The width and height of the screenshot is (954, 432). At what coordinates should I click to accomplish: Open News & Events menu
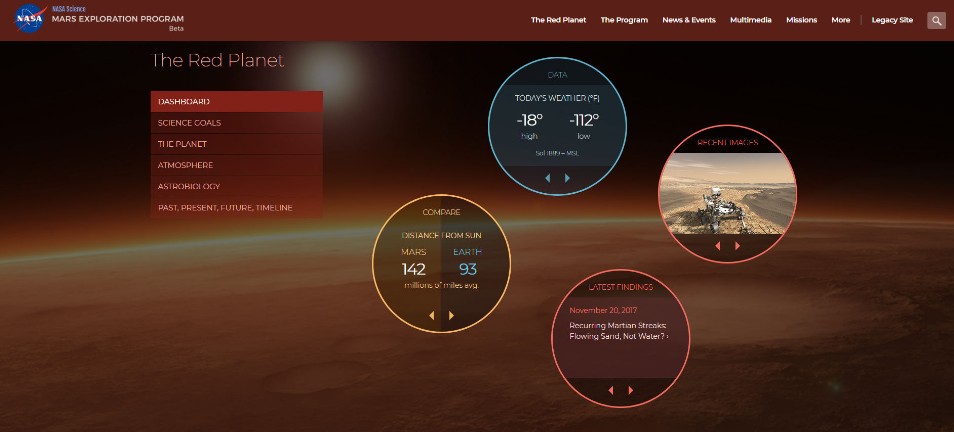[x=689, y=20]
